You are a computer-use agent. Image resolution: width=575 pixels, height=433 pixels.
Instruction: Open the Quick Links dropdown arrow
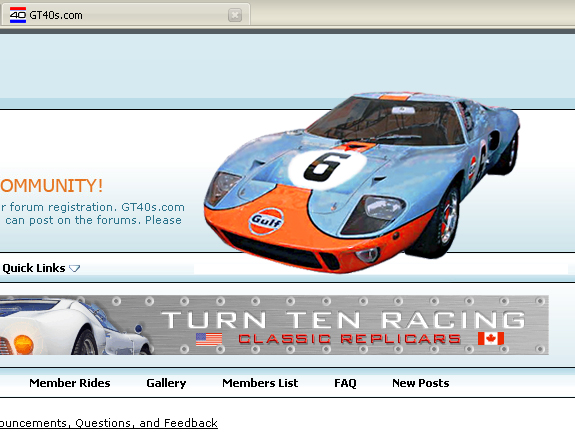pyautogui.click(x=74, y=268)
